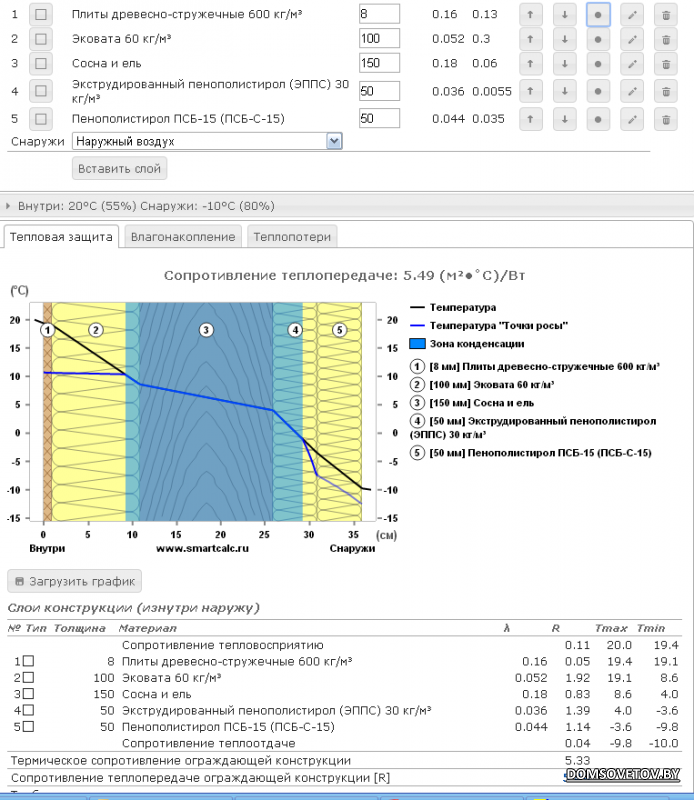Edit the Сосна и ель layer
694x800 pixels.
click(632, 64)
